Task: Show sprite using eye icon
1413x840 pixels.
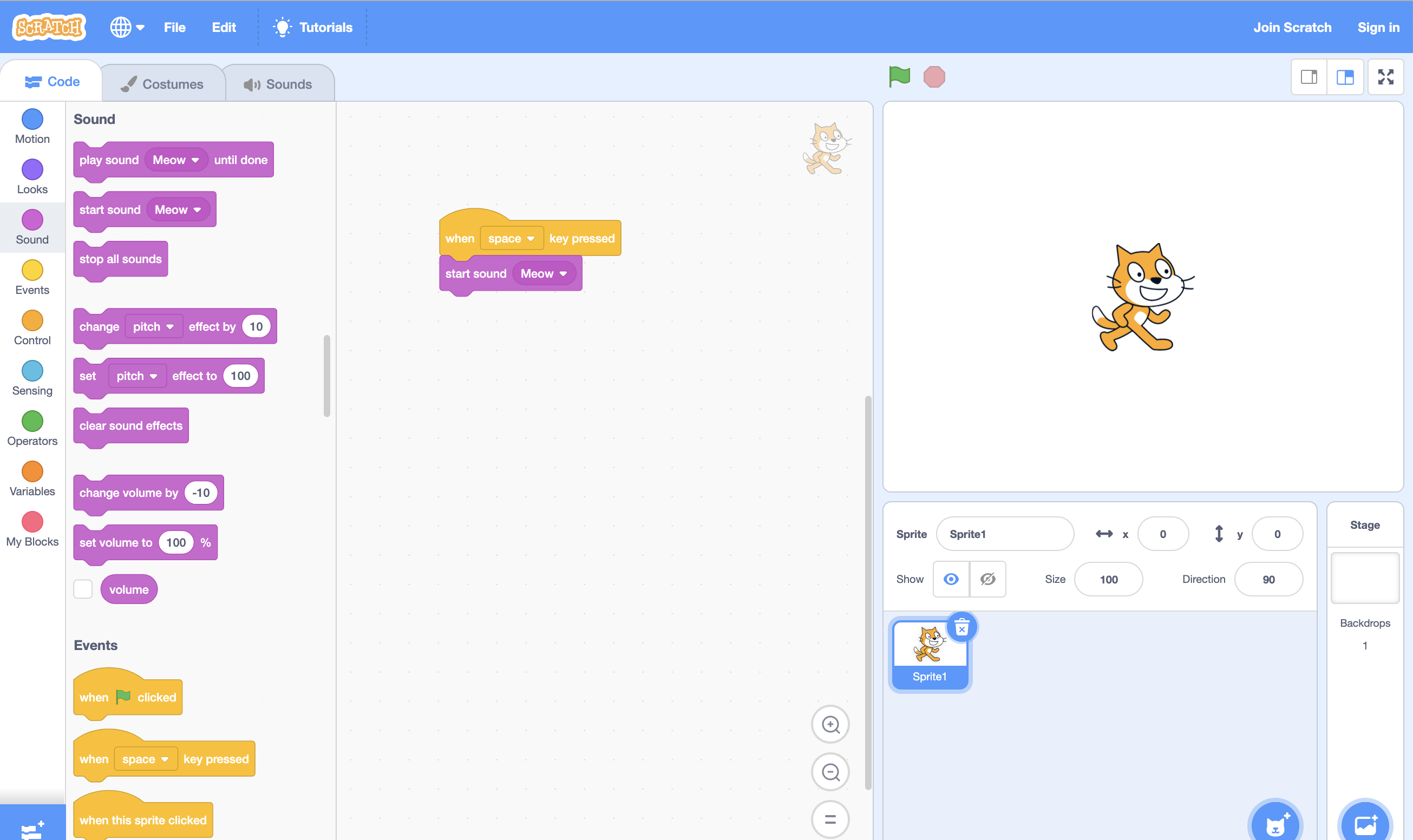Action: [951, 579]
